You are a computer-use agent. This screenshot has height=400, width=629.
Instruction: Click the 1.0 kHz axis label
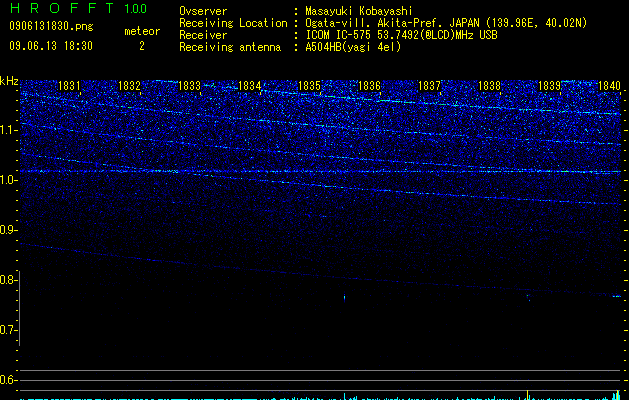(x=9, y=180)
